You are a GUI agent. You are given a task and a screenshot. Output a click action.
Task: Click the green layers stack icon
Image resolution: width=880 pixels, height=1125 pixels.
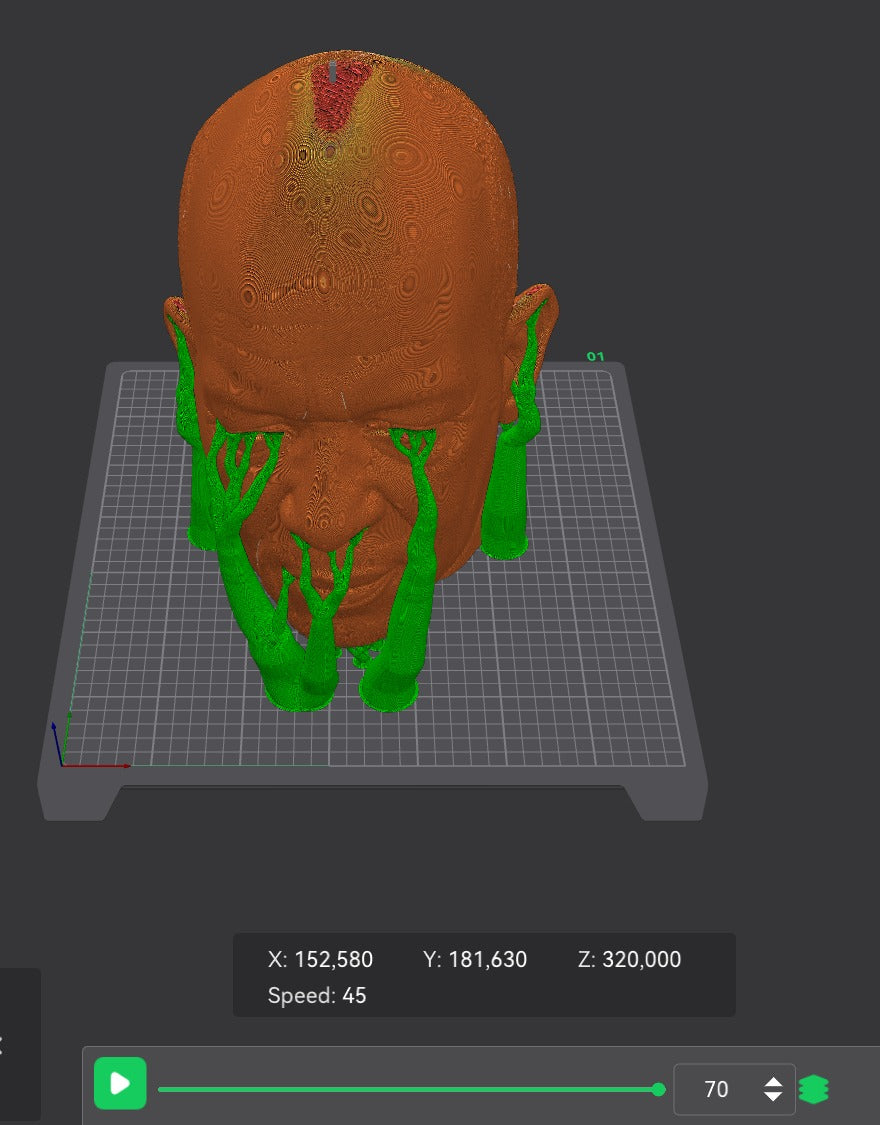813,1089
